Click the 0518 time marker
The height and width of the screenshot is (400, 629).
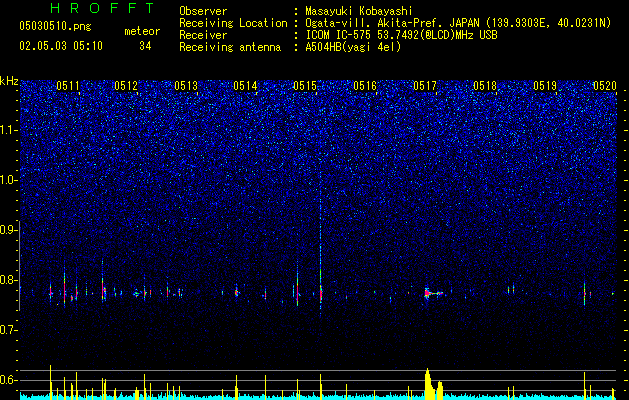pyautogui.click(x=485, y=86)
